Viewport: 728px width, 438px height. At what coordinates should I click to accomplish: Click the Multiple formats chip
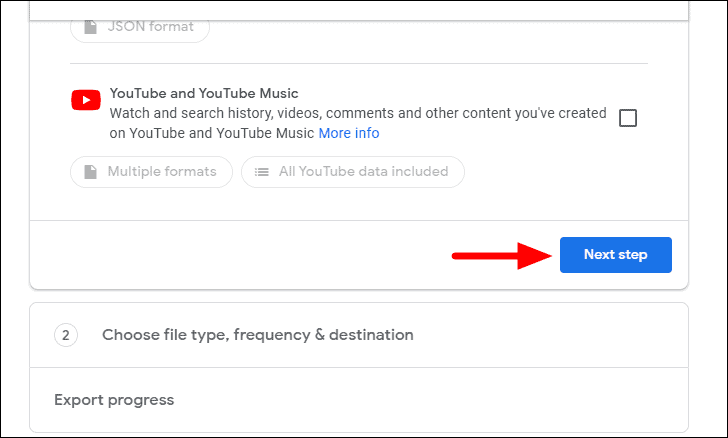[x=151, y=172]
